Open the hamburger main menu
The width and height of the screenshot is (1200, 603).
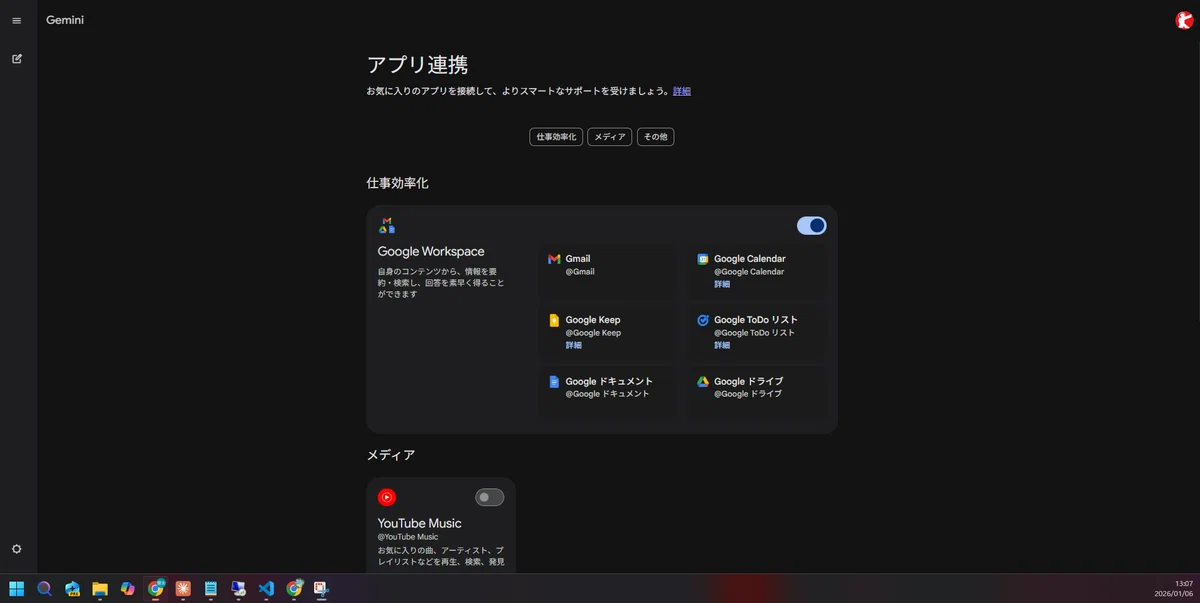tap(16, 20)
